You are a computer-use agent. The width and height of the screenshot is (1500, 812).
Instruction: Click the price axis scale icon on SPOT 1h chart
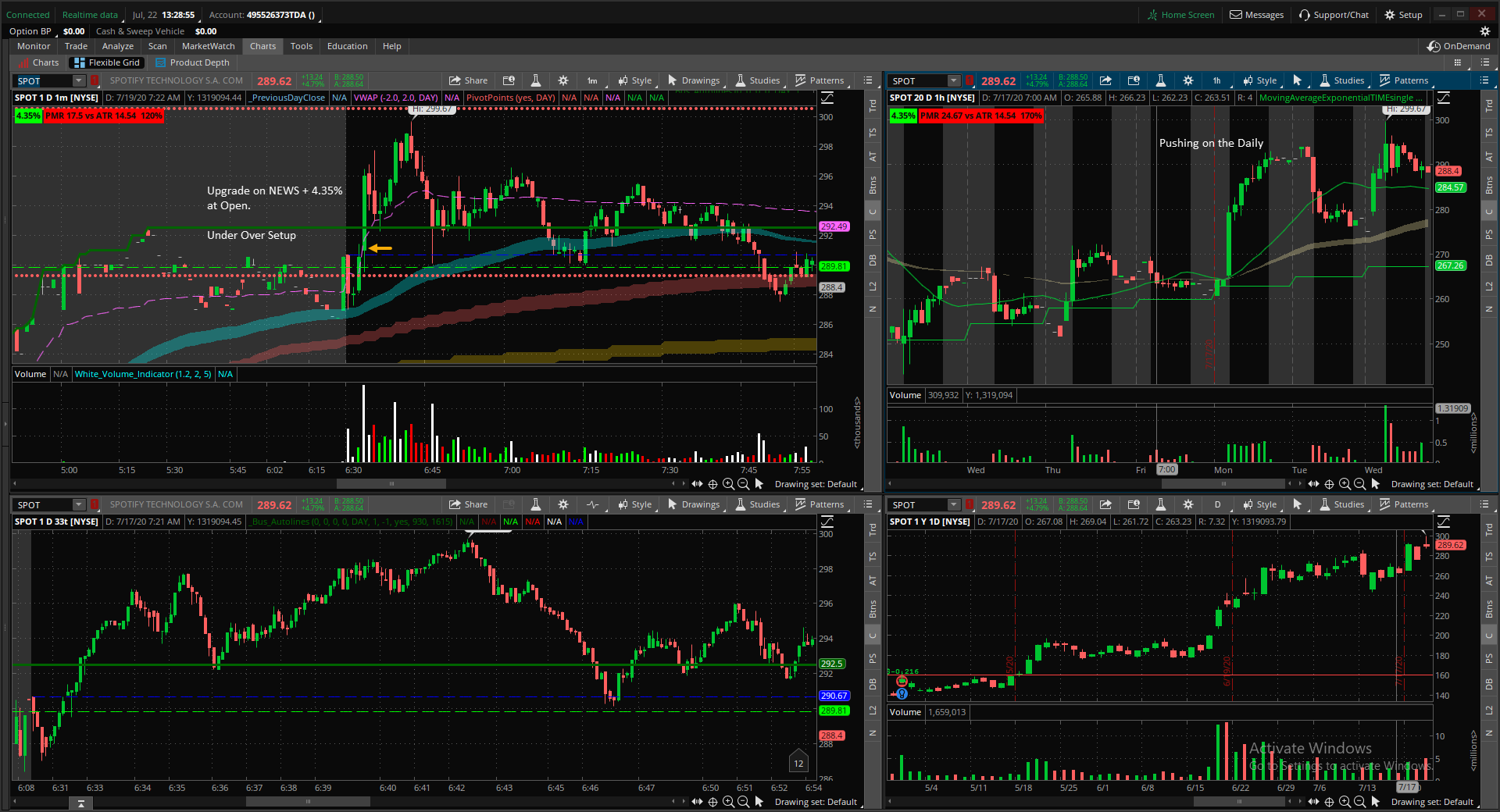point(1444,98)
